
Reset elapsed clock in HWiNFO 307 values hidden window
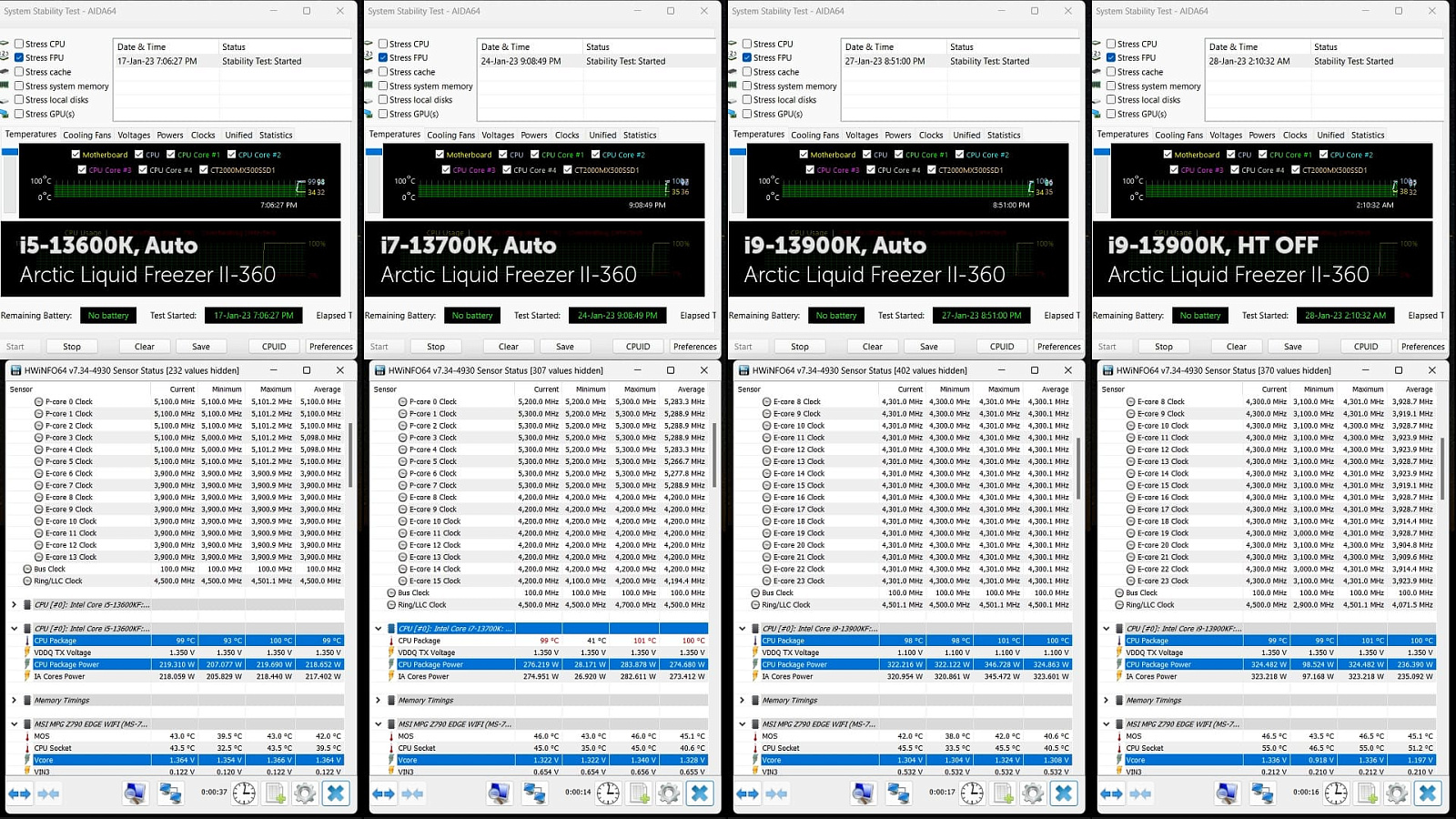[608, 794]
